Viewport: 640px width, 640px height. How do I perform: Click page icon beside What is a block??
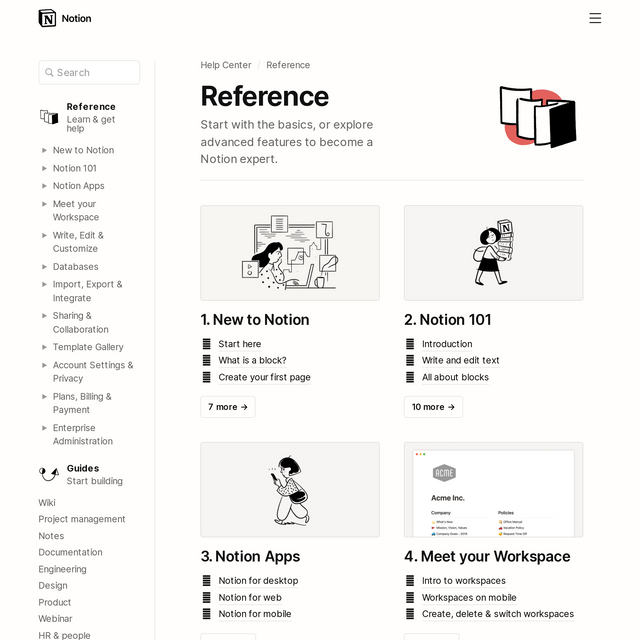click(207, 360)
